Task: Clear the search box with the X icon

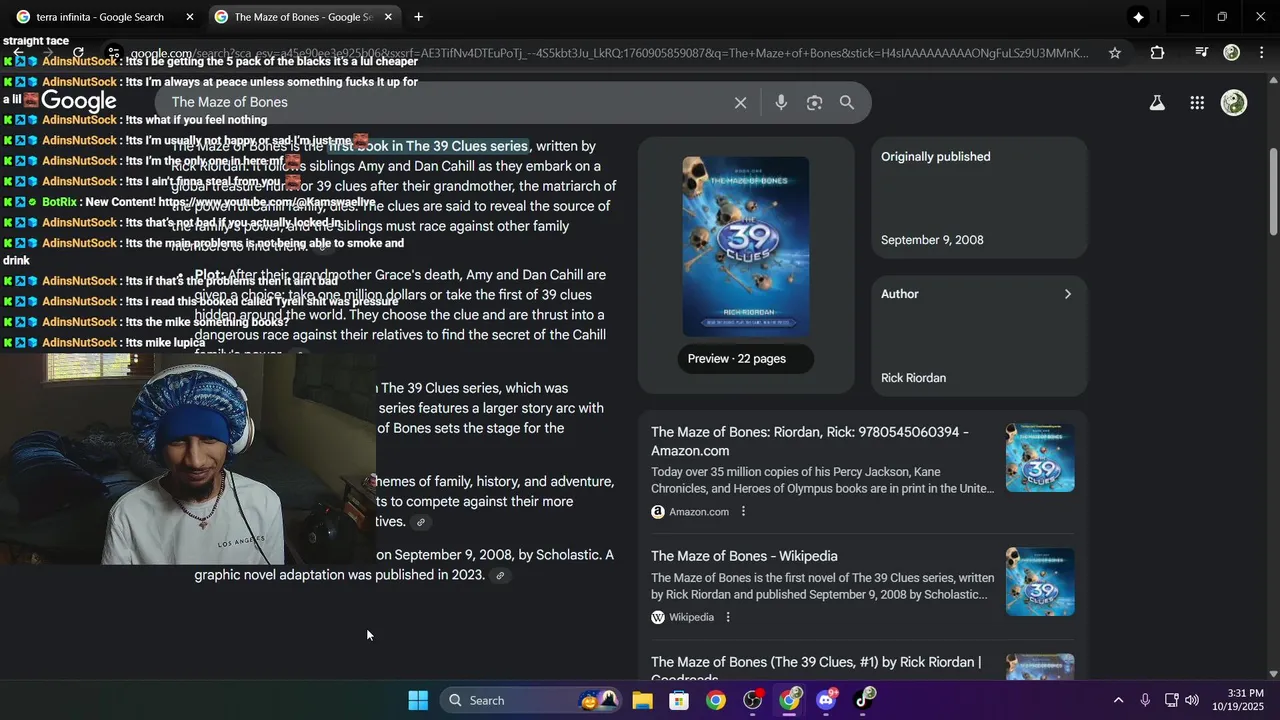Action: tap(740, 102)
